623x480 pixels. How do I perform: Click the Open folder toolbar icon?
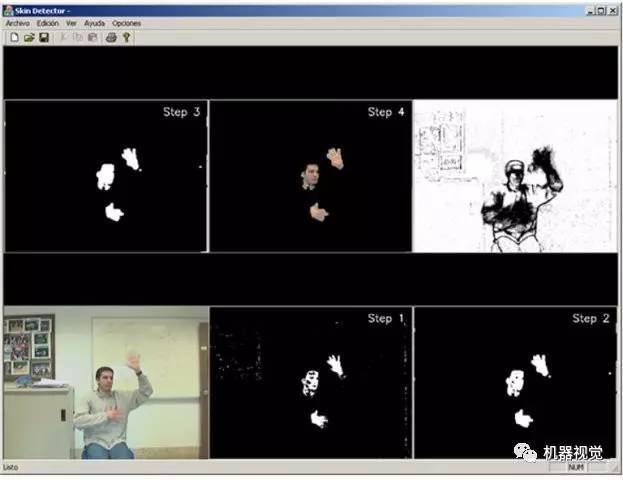pyautogui.click(x=29, y=38)
